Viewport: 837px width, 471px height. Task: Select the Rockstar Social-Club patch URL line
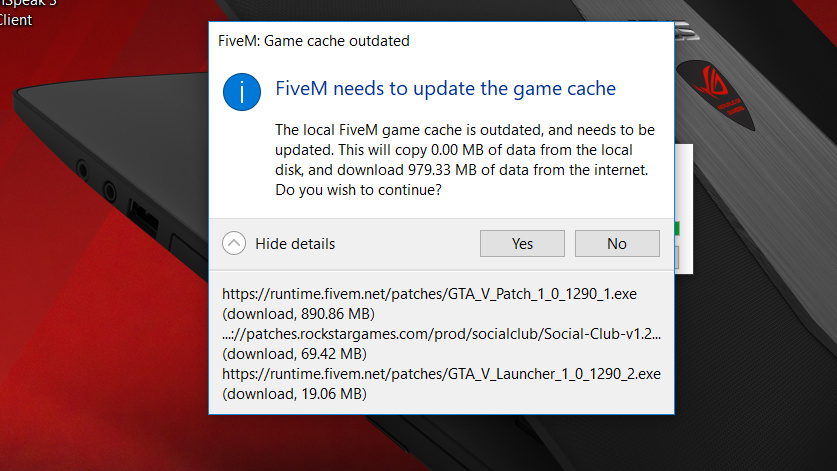click(x=441, y=333)
